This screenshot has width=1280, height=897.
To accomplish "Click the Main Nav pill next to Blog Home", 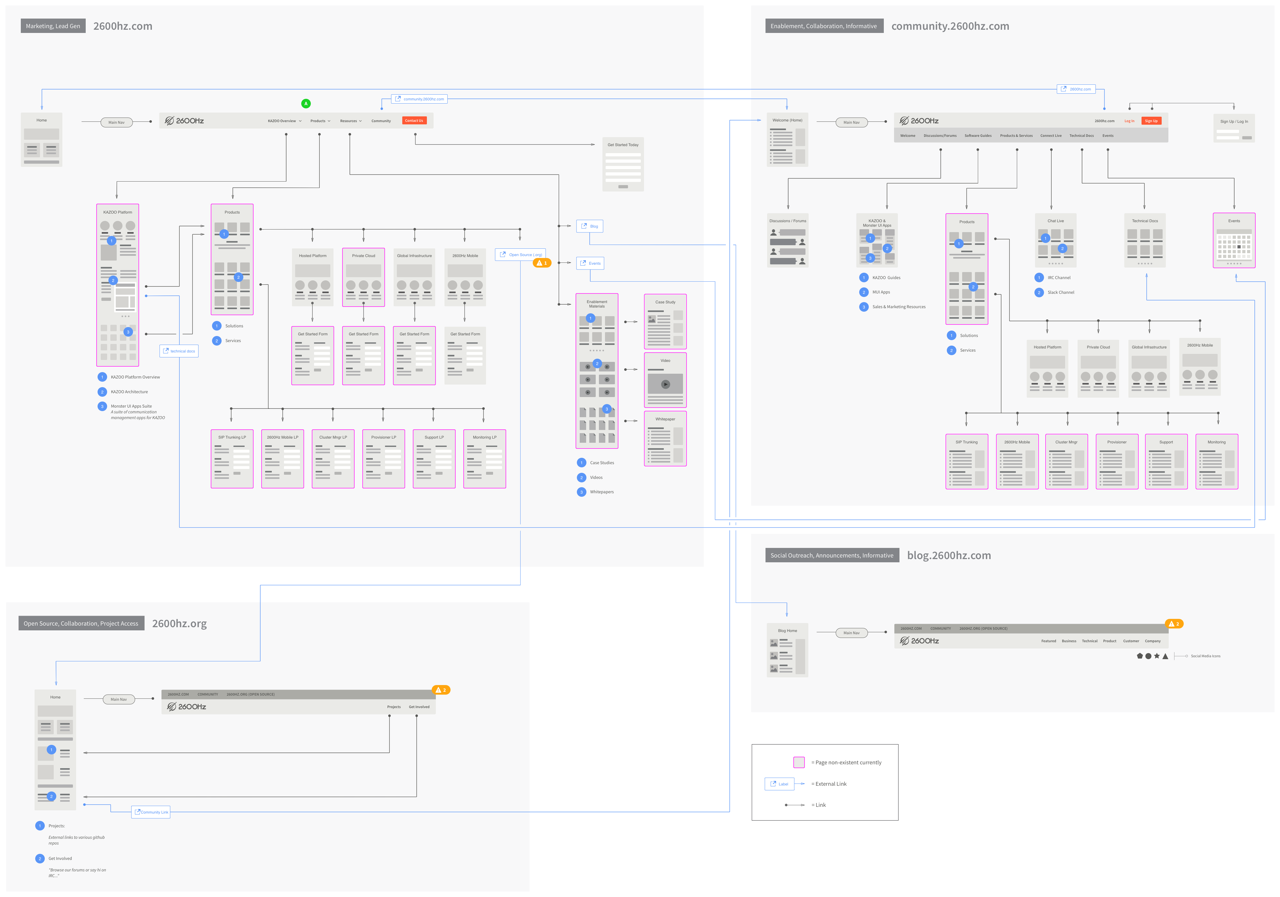I will (x=852, y=632).
